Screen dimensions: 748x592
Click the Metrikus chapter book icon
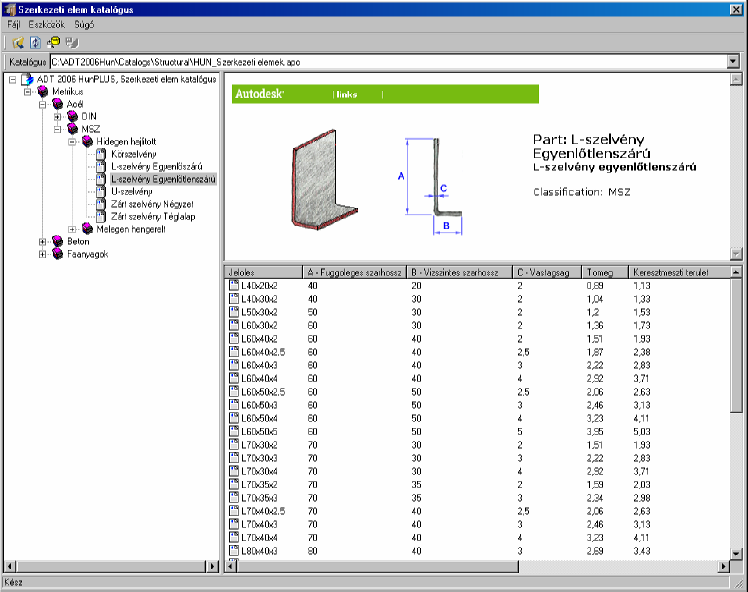43,91
